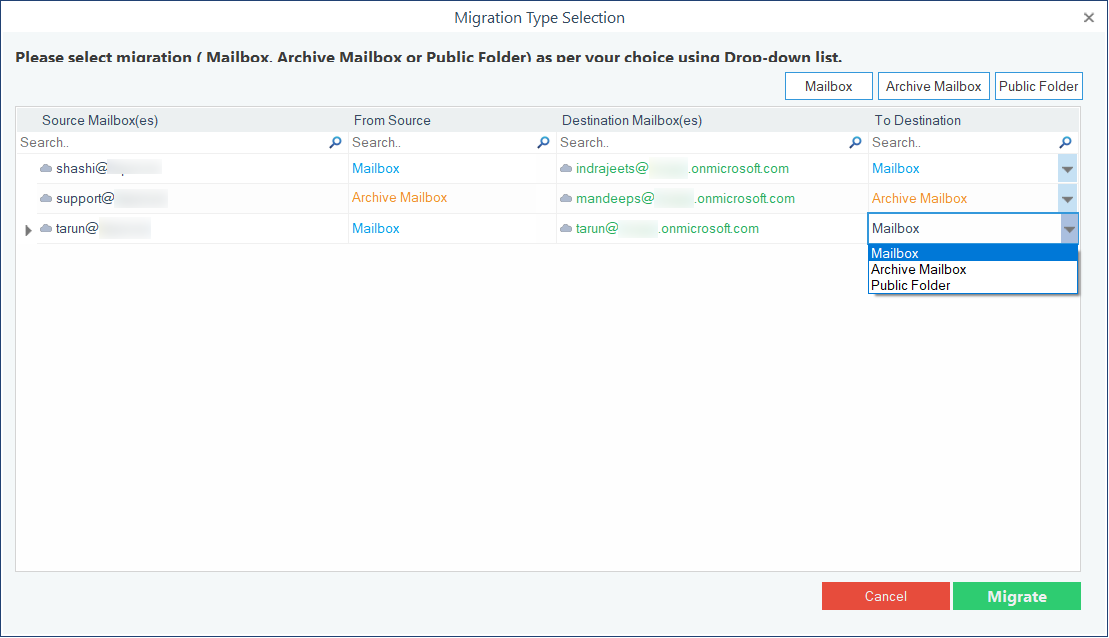Collapse the open To Destination dropdown for tarun row
The height and width of the screenshot is (638, 1109).
(x=1069, y=228)
